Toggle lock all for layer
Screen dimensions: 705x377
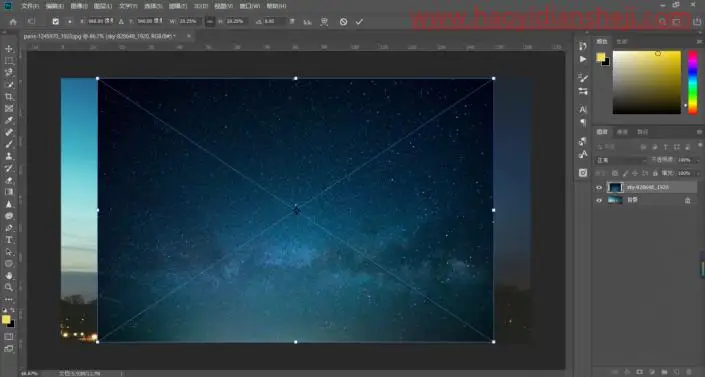(655, 173)
